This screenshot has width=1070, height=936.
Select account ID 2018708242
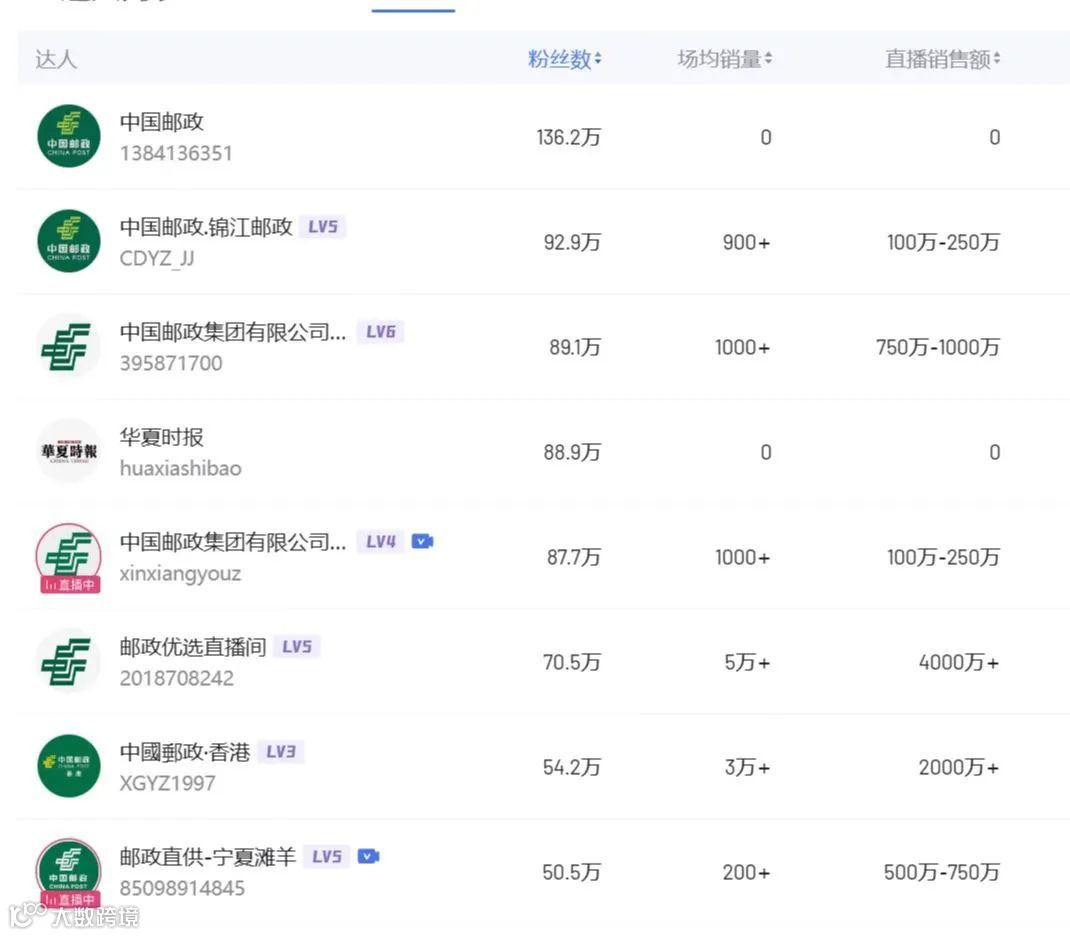(177, 678)
